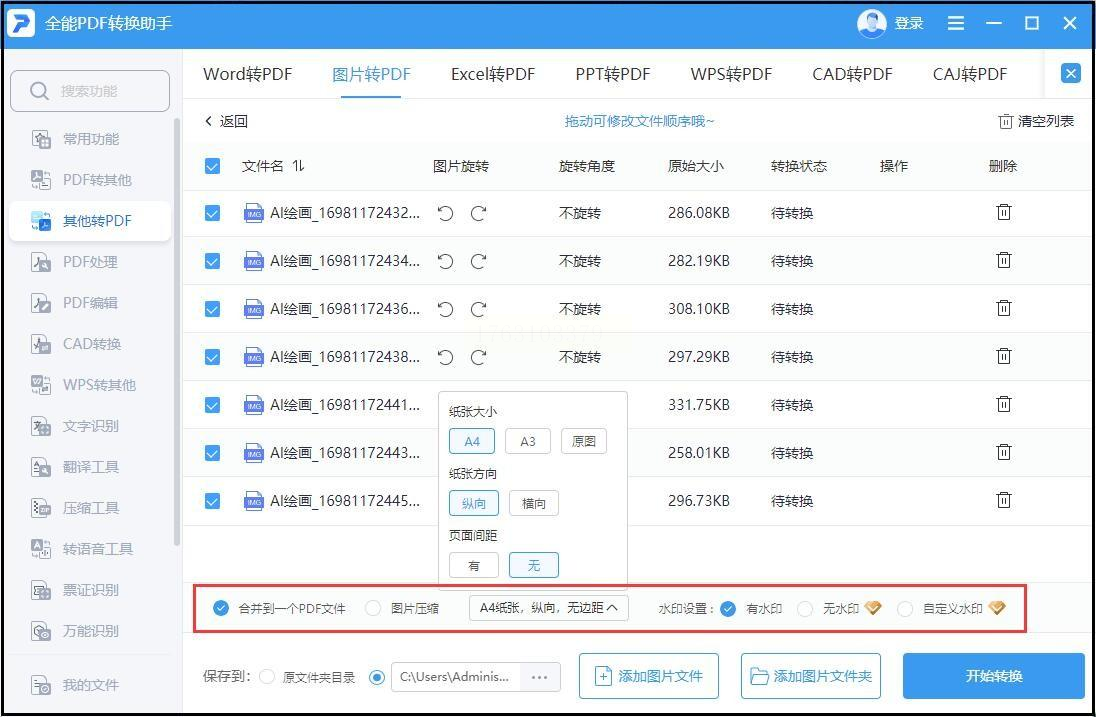
Task: Rotate left AI绘画_16981172434 image
Action: [x=445, y=261]
